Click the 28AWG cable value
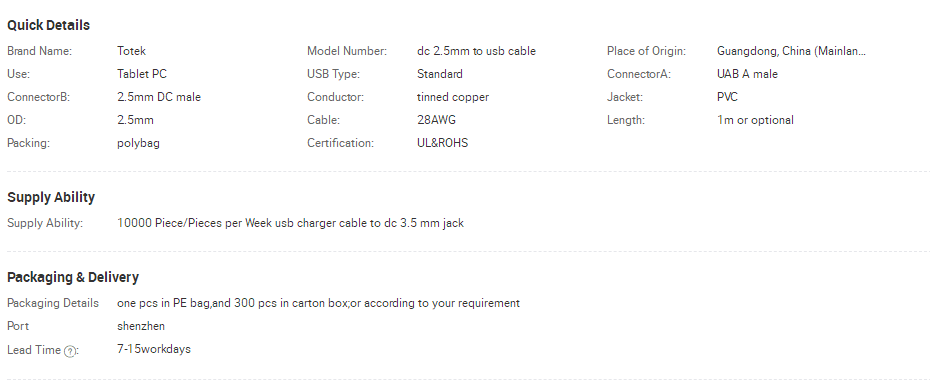This screenshot has height=388, width=930. pos(437,120)
